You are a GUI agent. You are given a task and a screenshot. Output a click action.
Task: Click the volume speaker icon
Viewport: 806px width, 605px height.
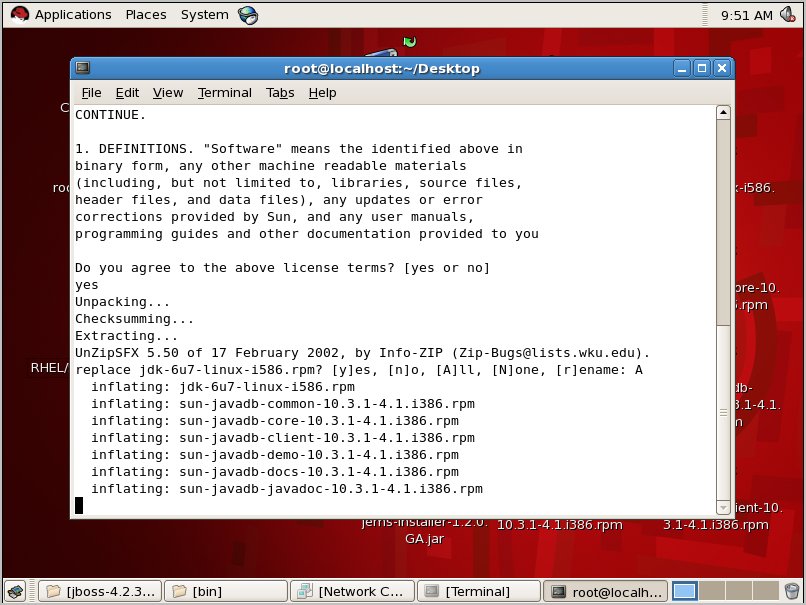point(787,14)
